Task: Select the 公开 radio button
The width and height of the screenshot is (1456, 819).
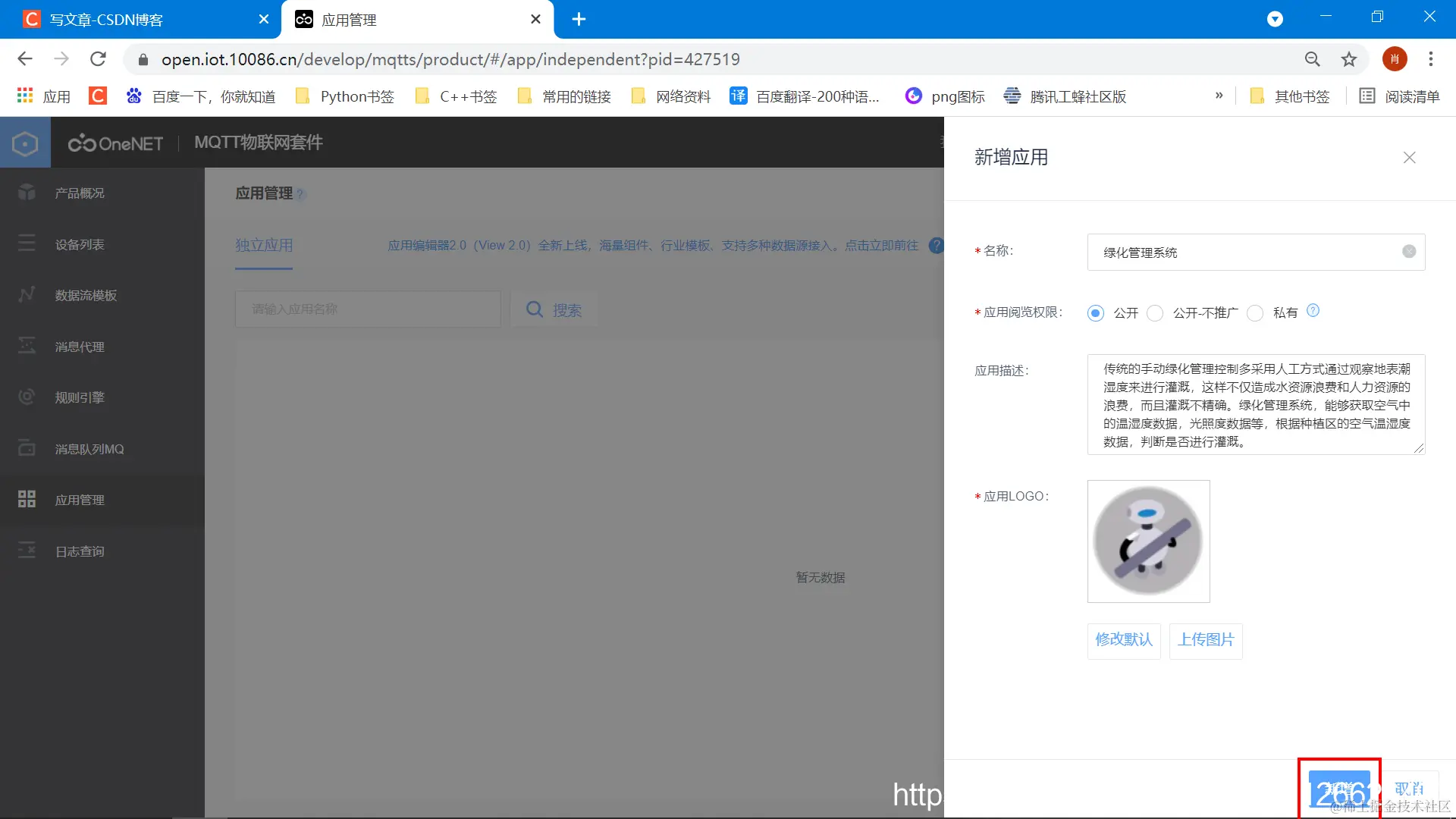Action: [x=1095, y=313]
